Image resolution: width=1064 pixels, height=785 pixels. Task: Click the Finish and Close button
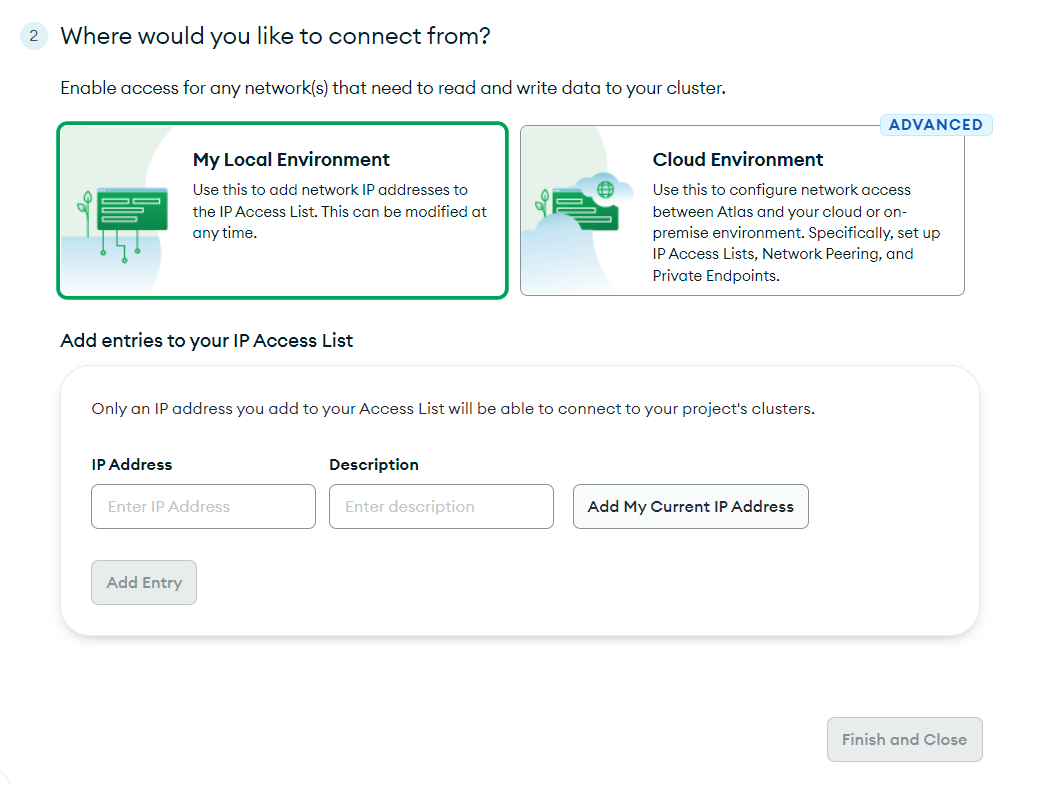[x=904, y=739]
